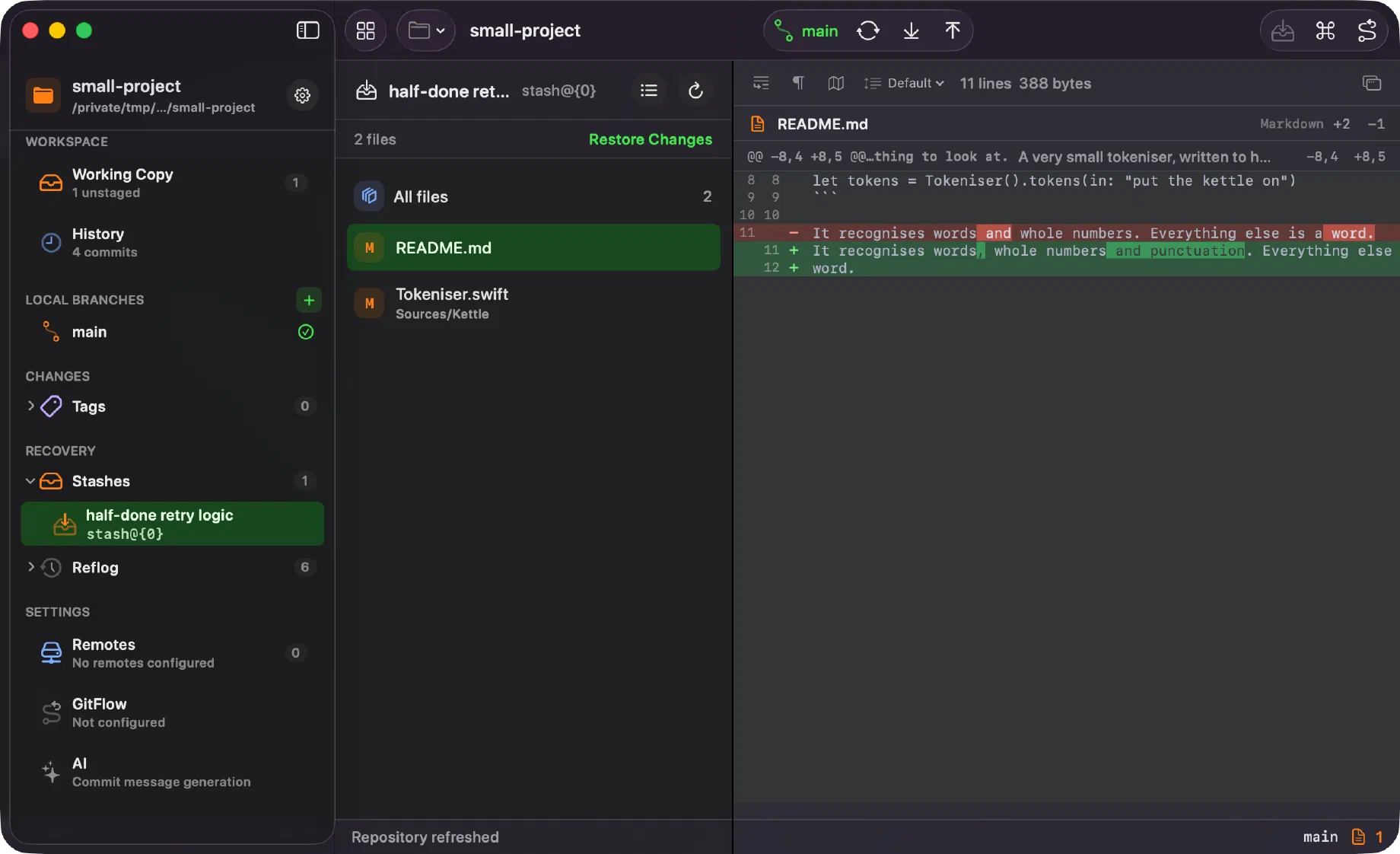Click the hunk header @@ -8,4 +8,5
Image resolution: width=1400 pixels, height=854 pixels.
(x=1066, y=157)
